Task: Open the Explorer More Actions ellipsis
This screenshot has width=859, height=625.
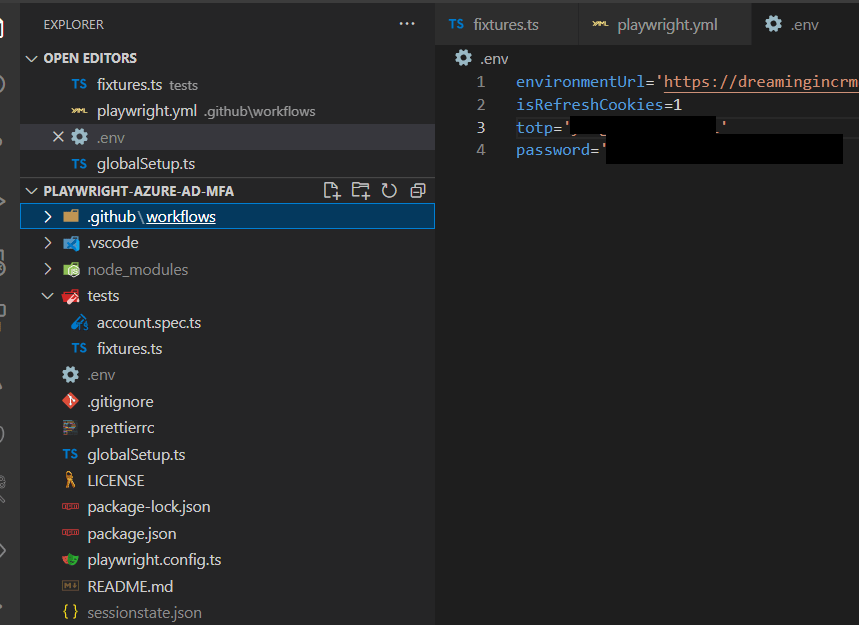Action: coord(406,23)
